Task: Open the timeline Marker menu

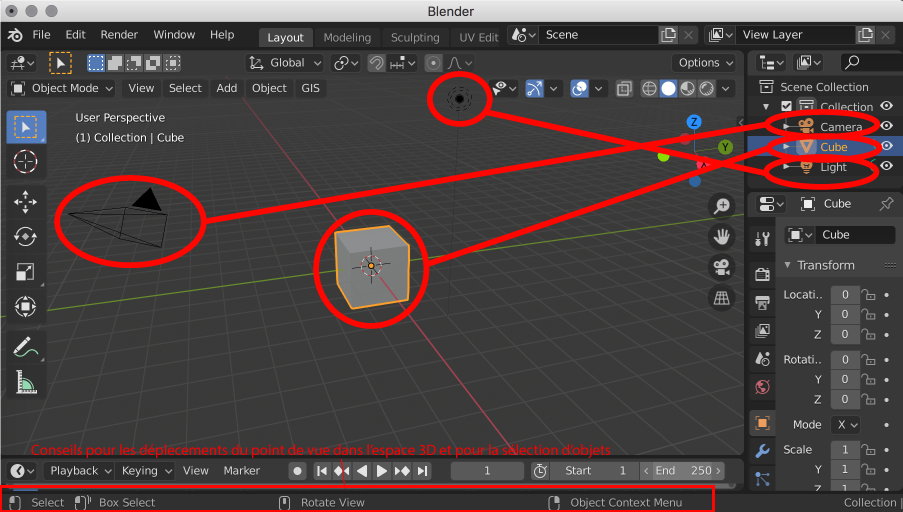Action: click(x=242, y=471)
